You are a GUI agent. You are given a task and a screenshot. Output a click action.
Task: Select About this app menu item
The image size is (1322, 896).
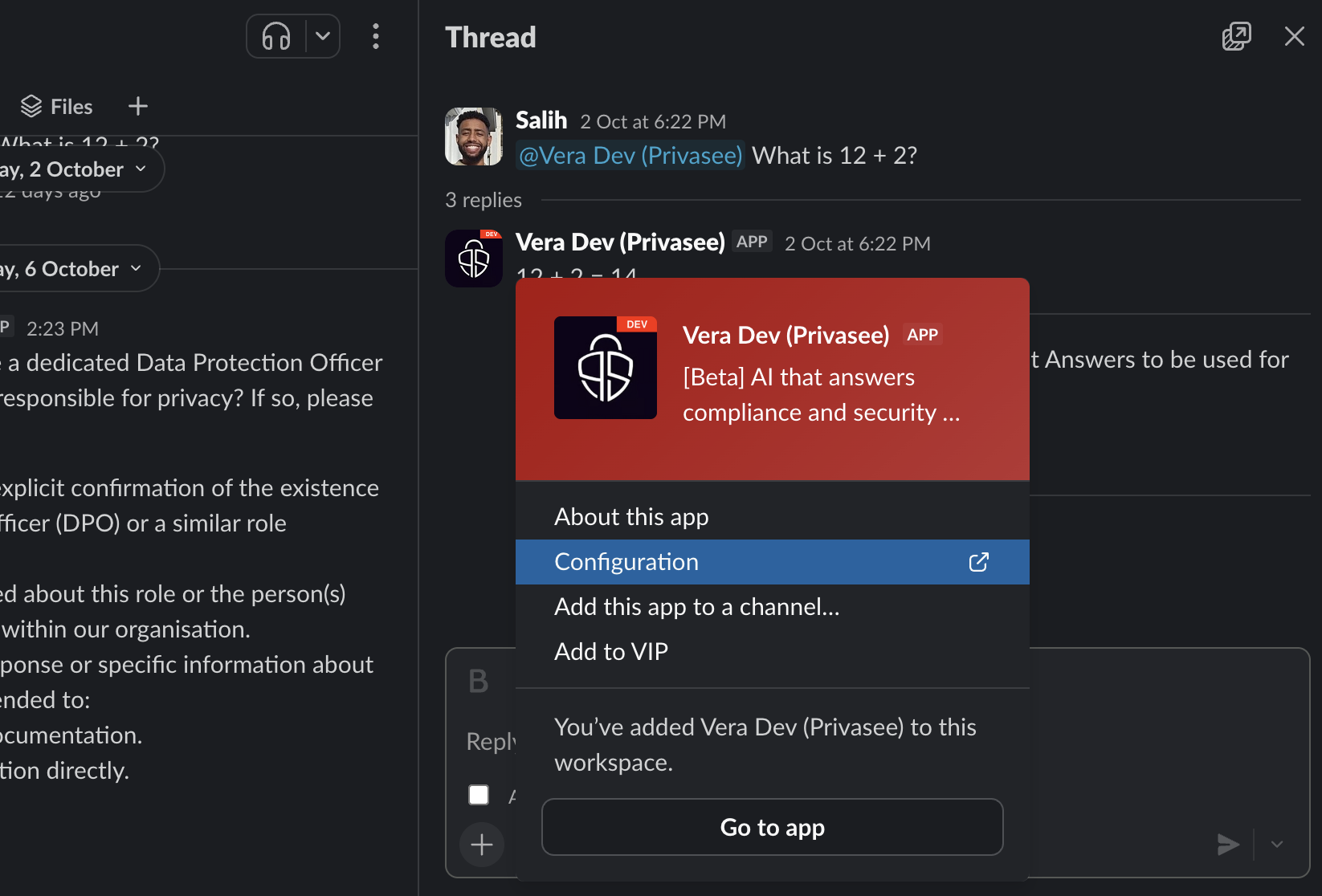tap(631, 517)
